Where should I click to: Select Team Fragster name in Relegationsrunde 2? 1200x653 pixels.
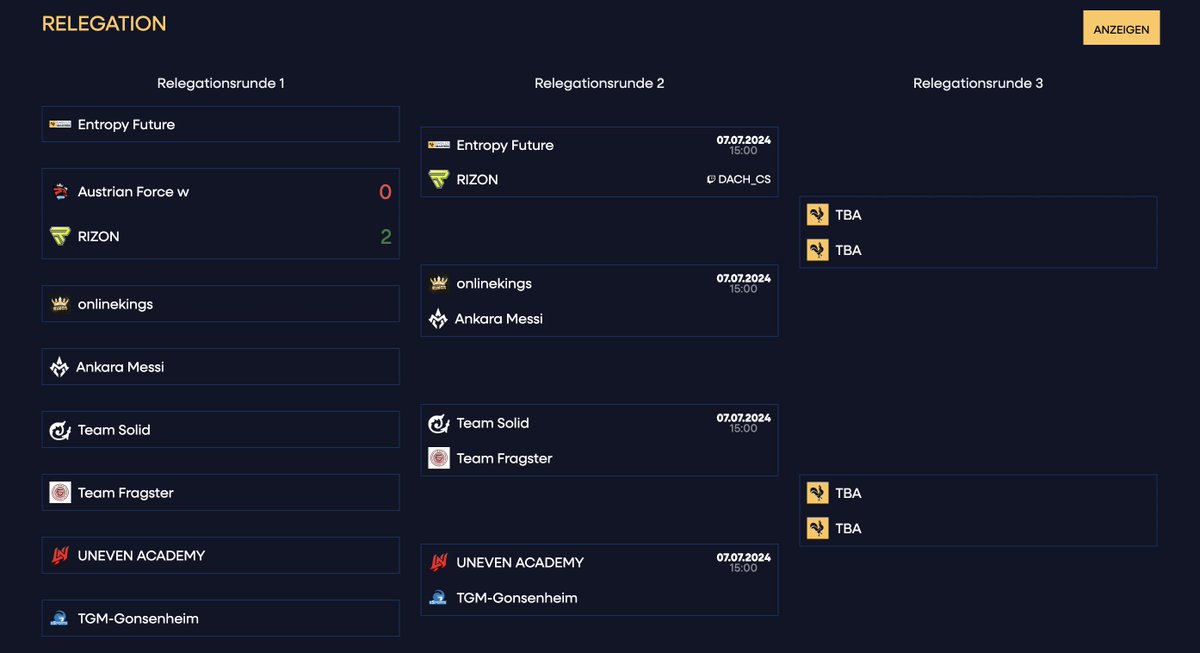pos(505,458)
